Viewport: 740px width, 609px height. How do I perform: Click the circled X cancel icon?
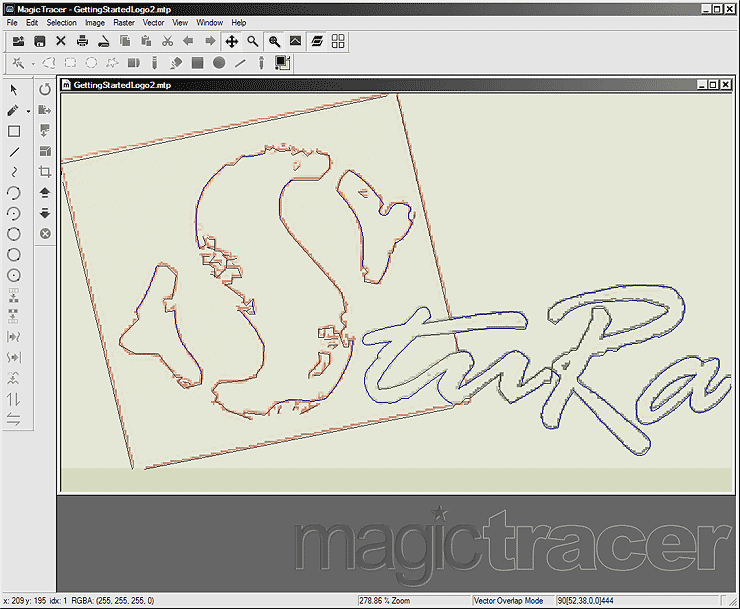click(45, 234)
